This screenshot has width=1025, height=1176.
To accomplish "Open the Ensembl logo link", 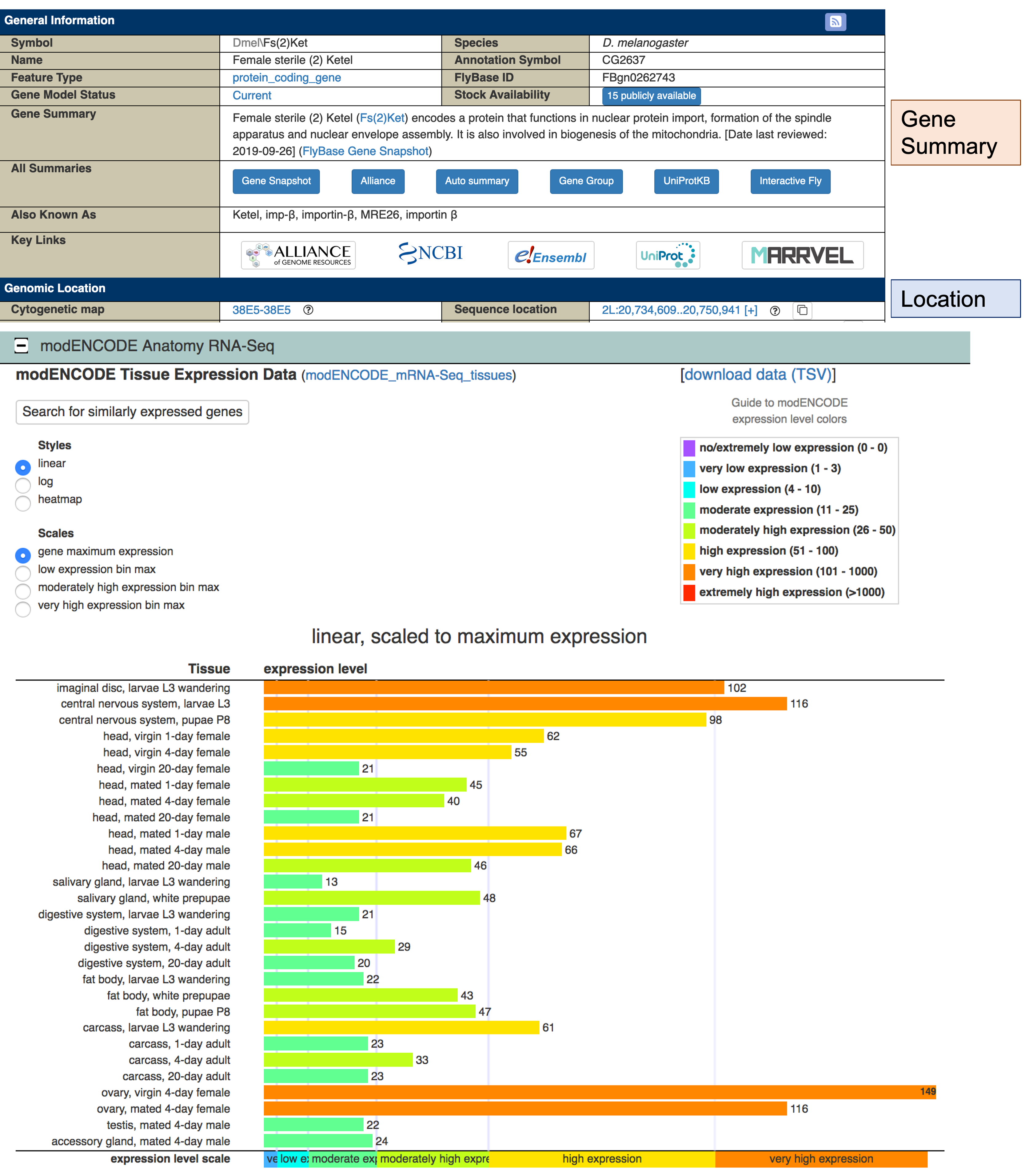I will tap(550, 256).
